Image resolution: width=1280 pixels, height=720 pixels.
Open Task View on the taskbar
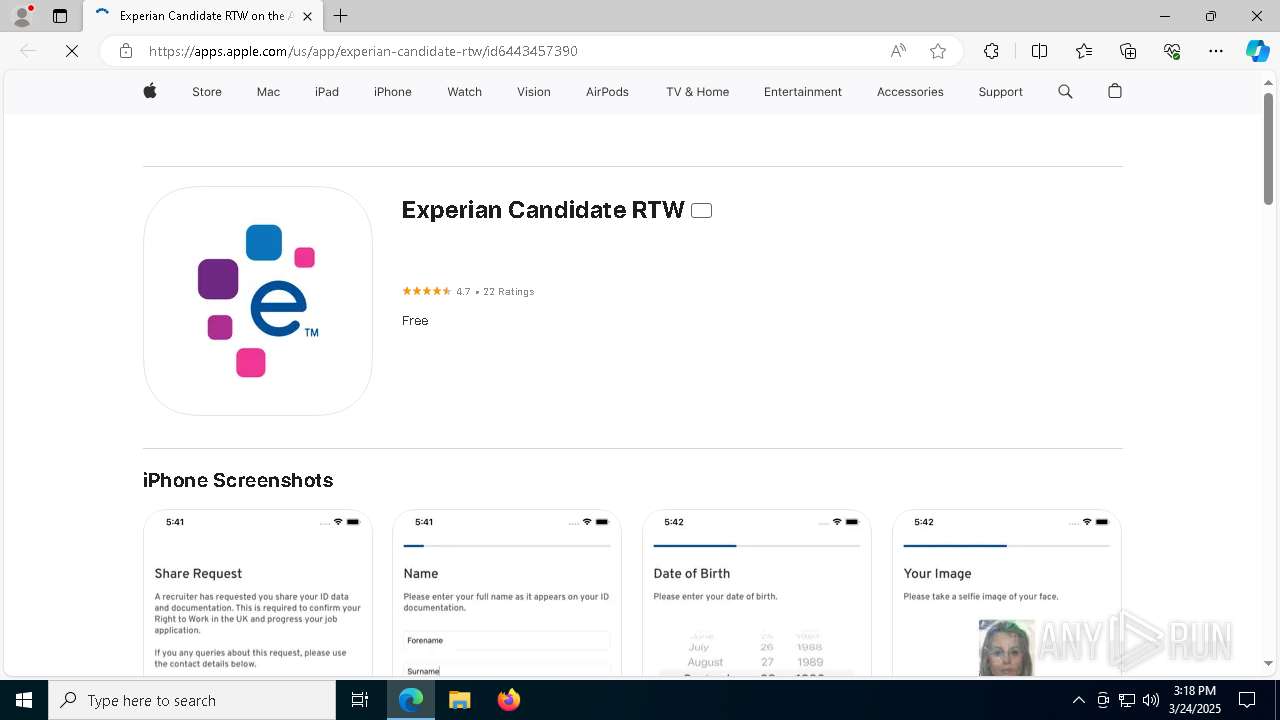tap(360, 700)
